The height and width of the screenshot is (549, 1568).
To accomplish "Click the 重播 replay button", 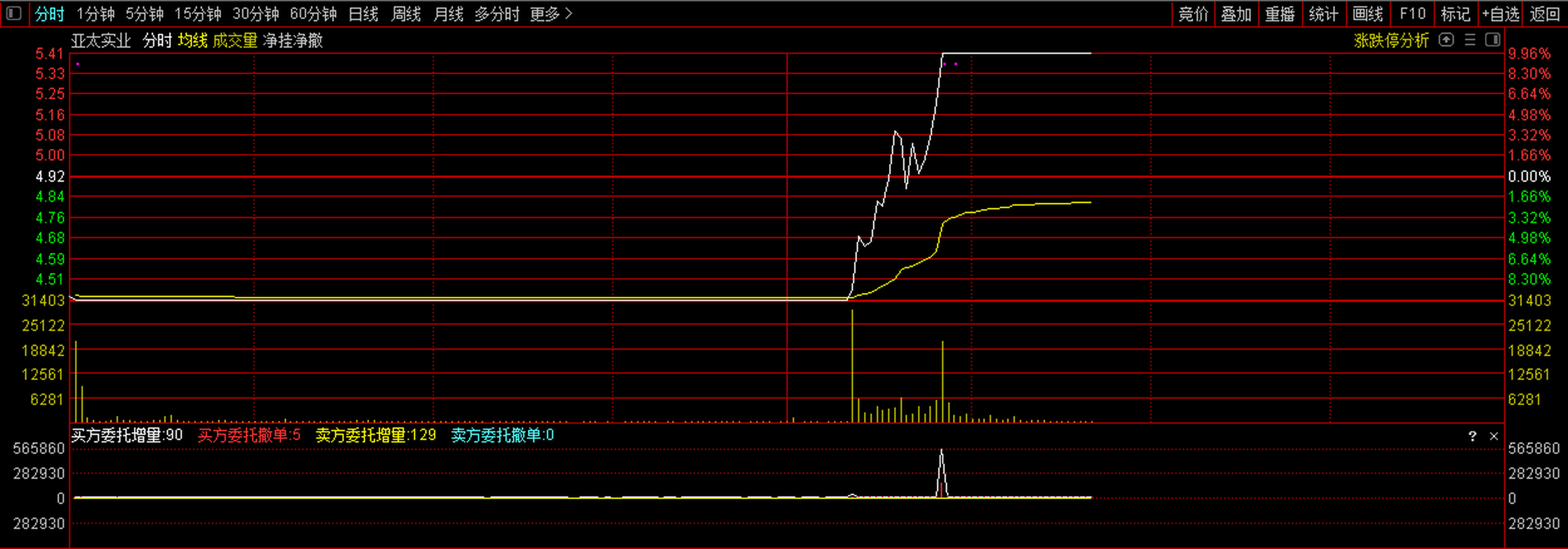I will (1280, 14).
